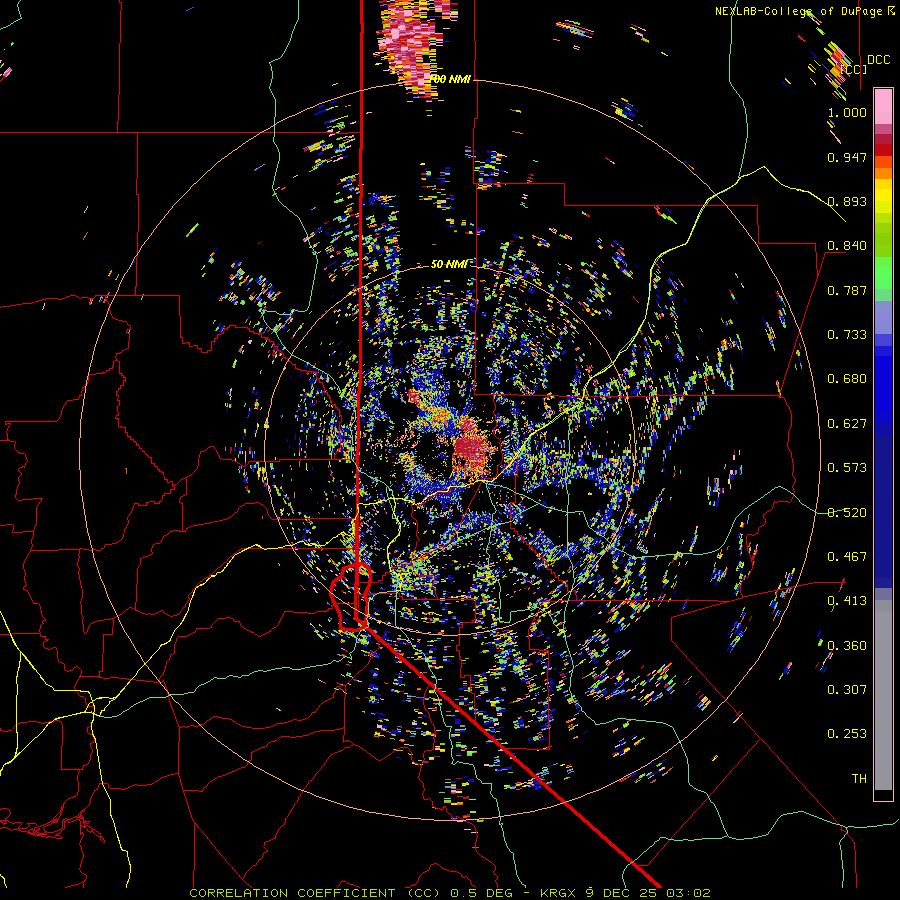Pick the bright blue swatch beside 0.680
Image resolution: width=900 pixels, height=900 pixels.
click(883, 385)
